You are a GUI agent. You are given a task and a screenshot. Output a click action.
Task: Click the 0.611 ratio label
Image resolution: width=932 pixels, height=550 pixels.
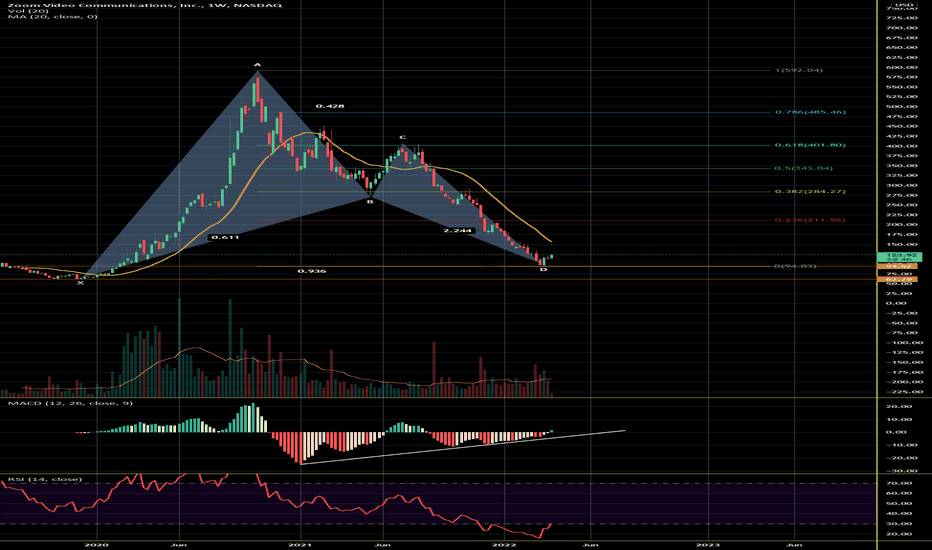click(x=225, y=237)
